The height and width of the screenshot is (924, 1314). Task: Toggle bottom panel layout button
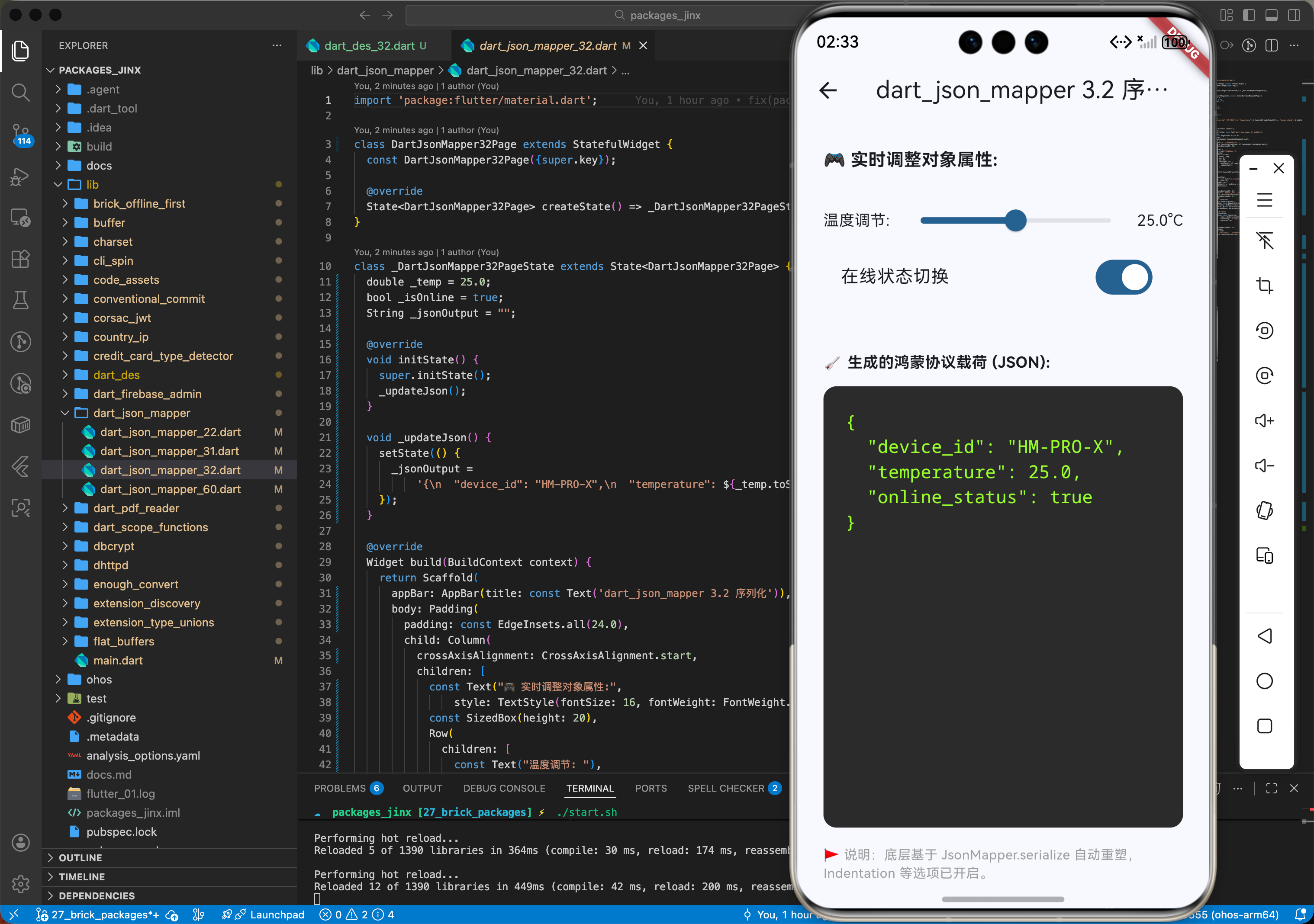(1271, 16)
